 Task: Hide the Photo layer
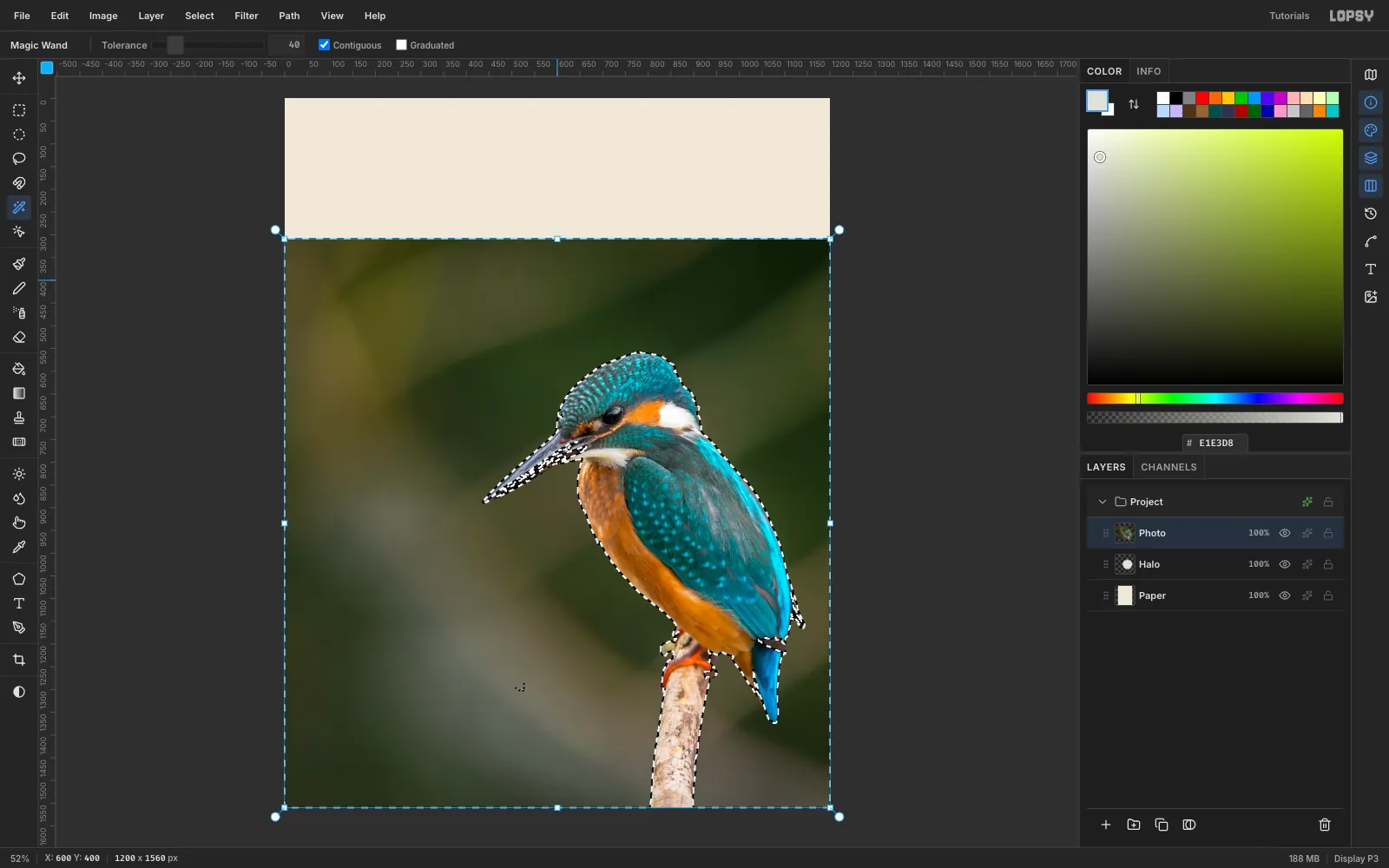(1285, 533)
